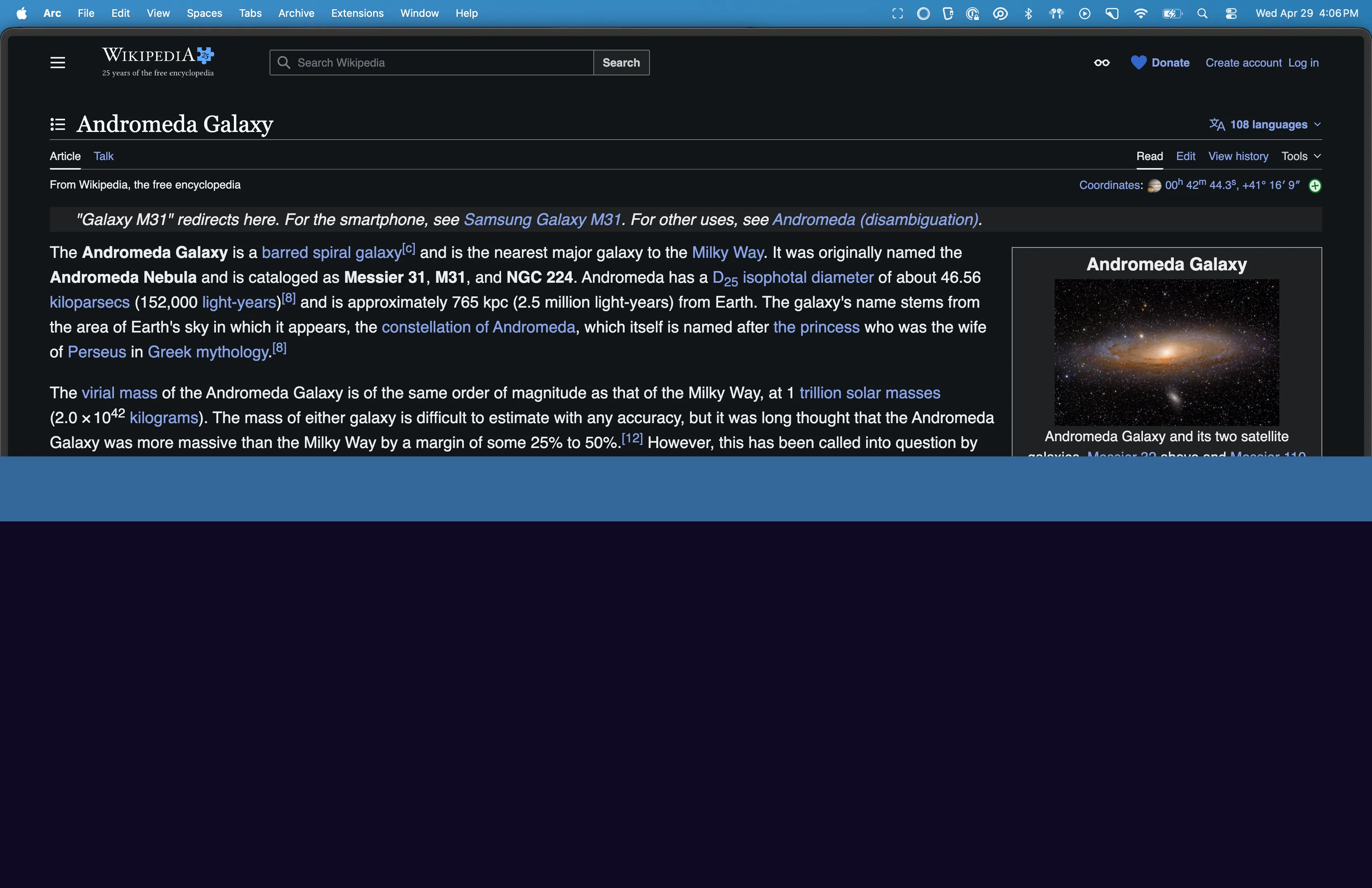Open the Wikipedia main menu hamburger icon
This screenshot has width=1372, height=888.
tap(58, 62)
